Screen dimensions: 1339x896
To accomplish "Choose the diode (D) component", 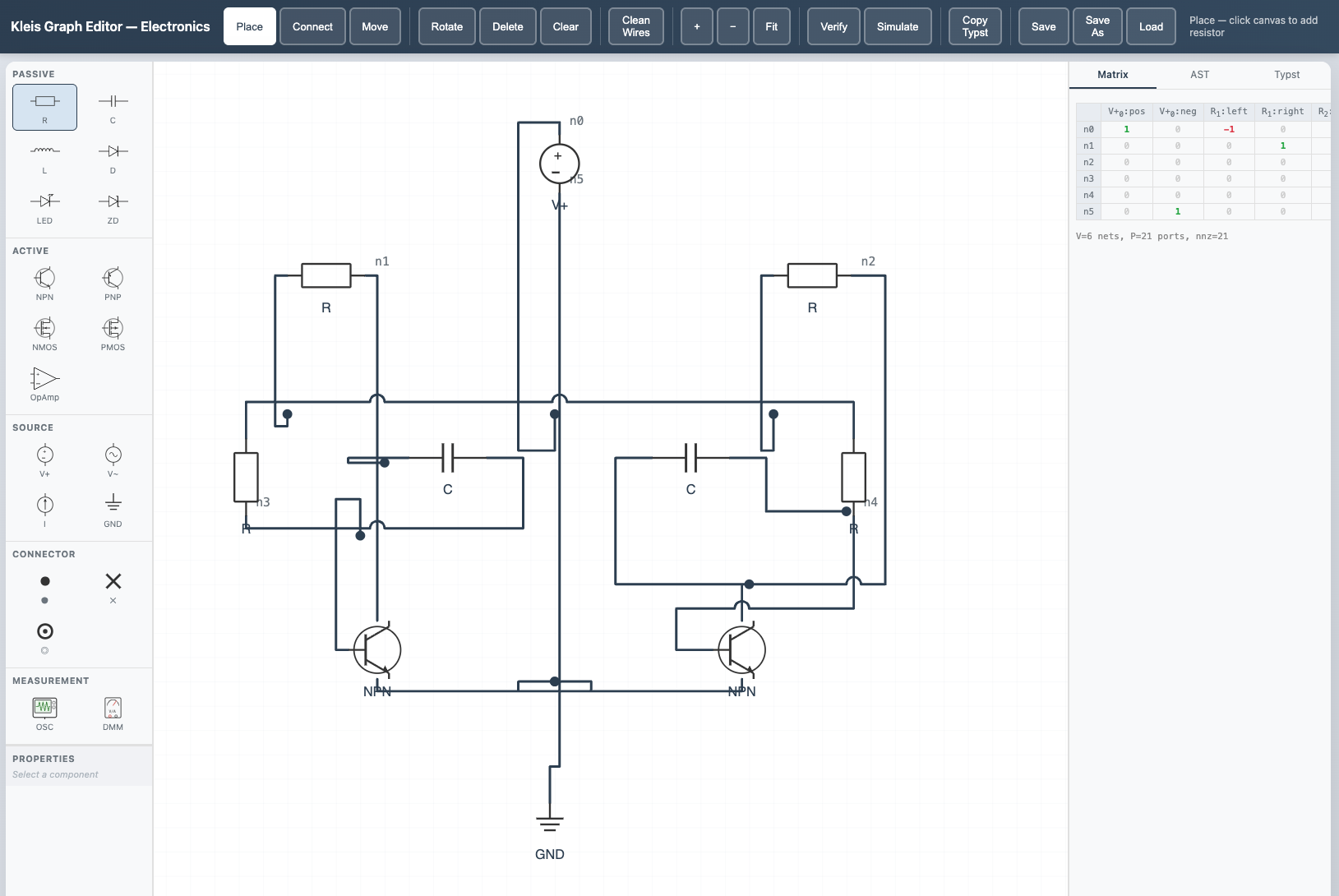I will pos(113,157).
